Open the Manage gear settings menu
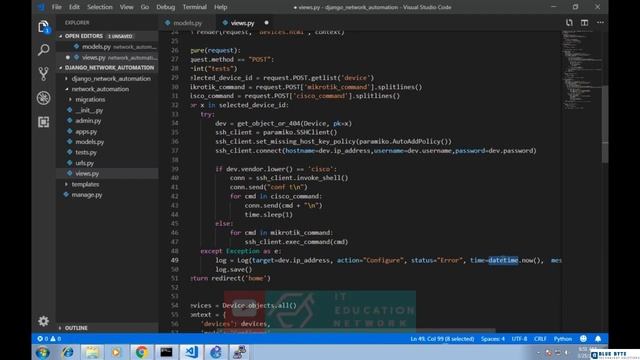This screenshot has width=640, height=360. tap(43, 321)
